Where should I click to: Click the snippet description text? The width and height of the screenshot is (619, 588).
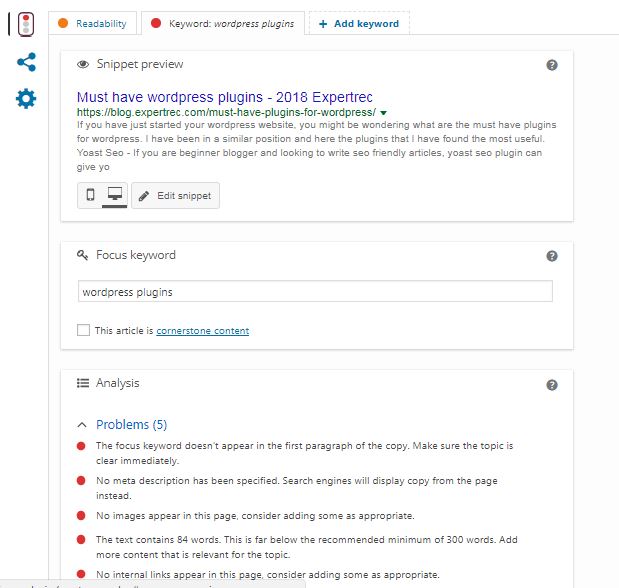click(x=316, y=146)
